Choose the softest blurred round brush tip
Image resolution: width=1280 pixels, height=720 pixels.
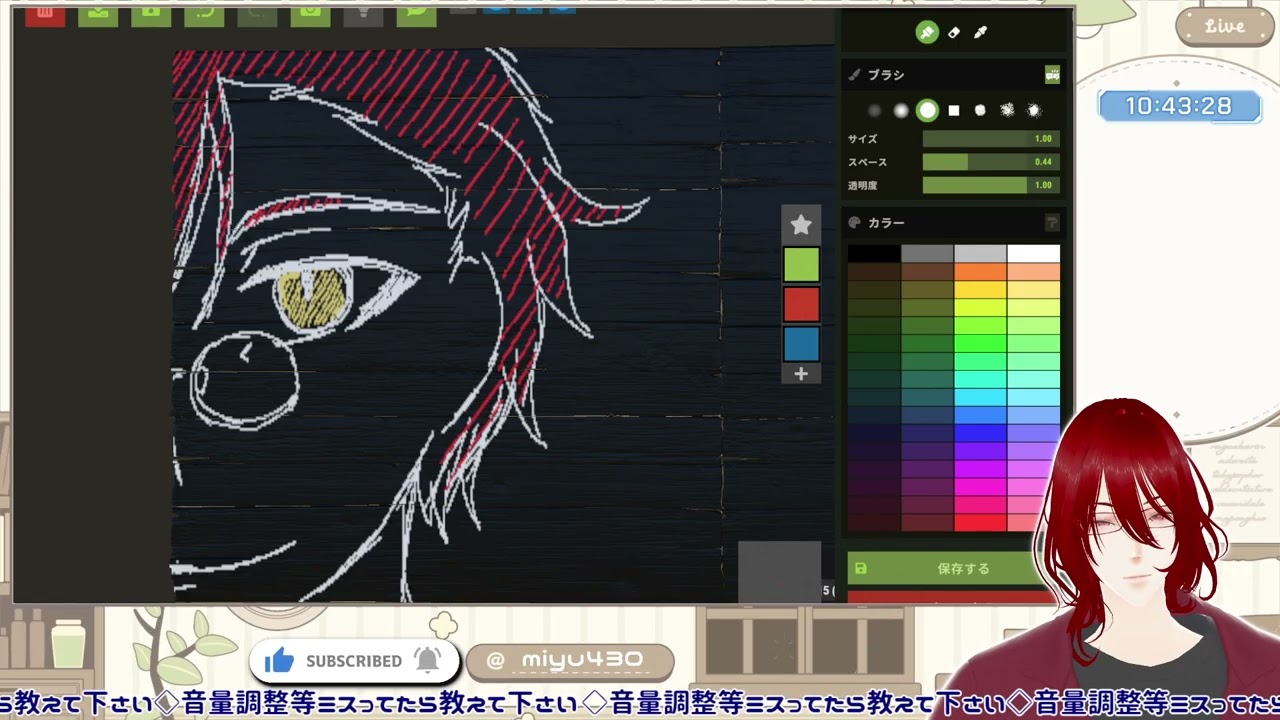click(875, 110)
